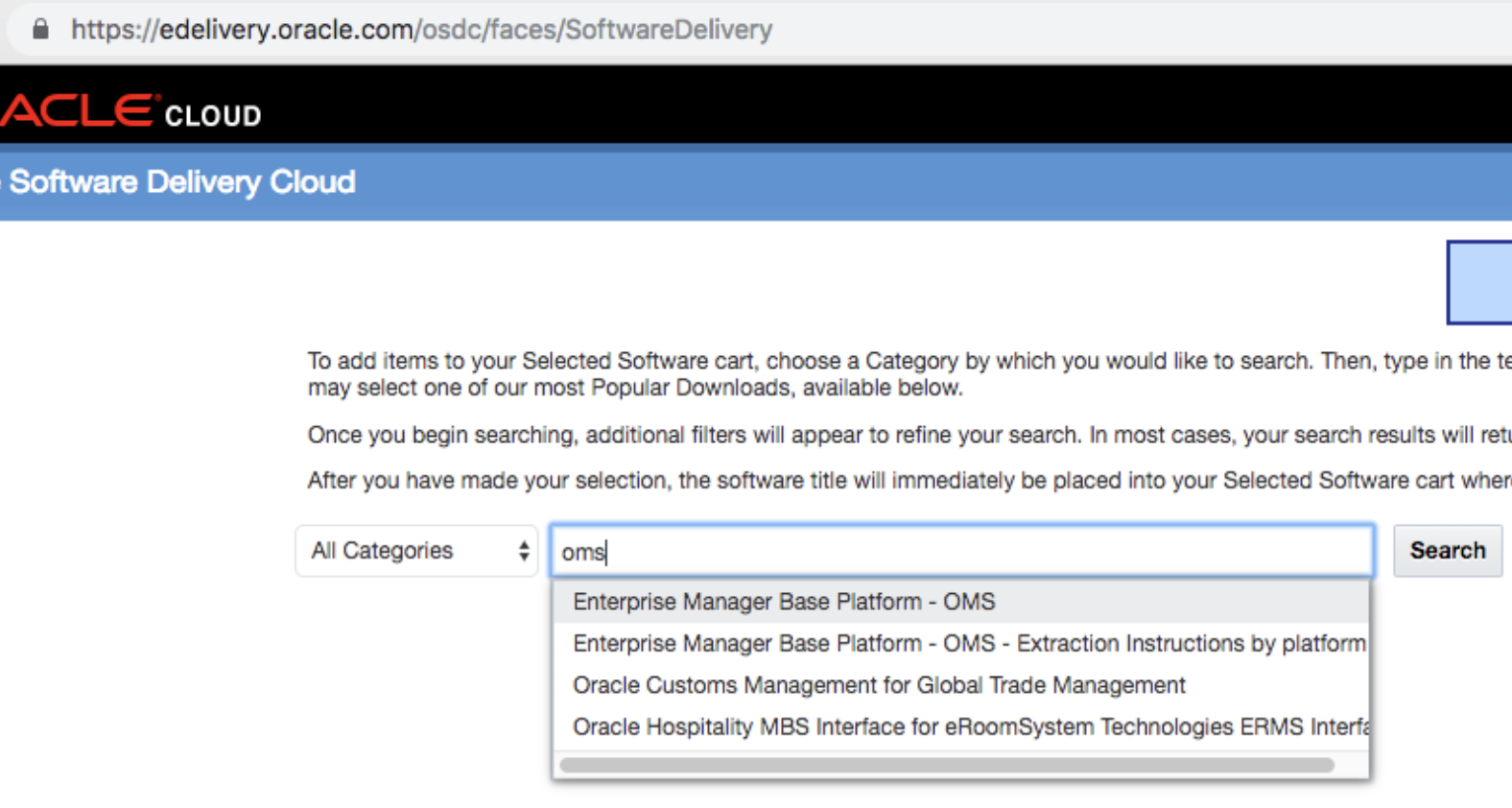This screenshot has height=808, width=1512.
Task: Click the Software Delivery Cloud heading
Action: (x=181, y=182)
